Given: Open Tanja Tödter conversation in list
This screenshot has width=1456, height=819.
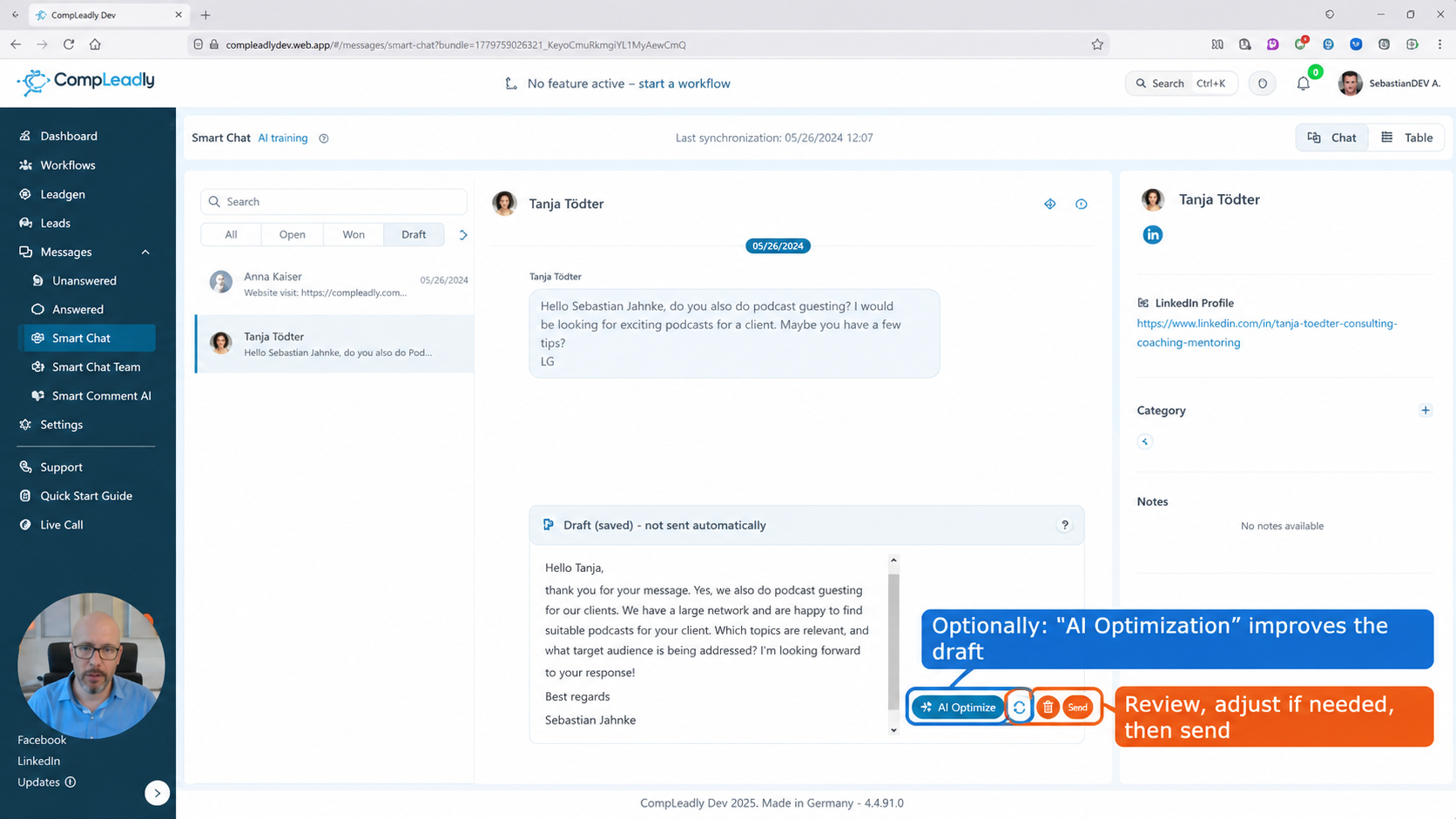Looking at the screenshot, I should [x=335, y=344].
